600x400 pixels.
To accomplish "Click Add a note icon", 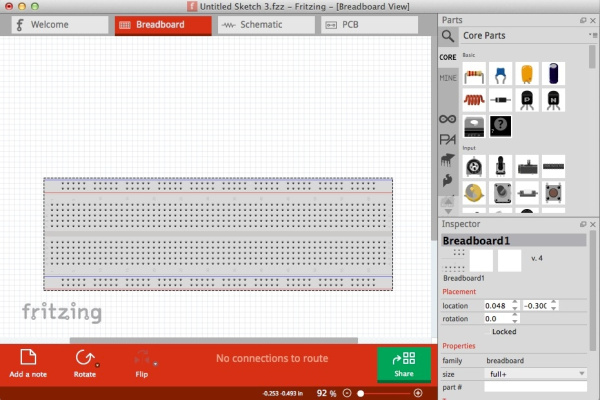I will [28, 364].
